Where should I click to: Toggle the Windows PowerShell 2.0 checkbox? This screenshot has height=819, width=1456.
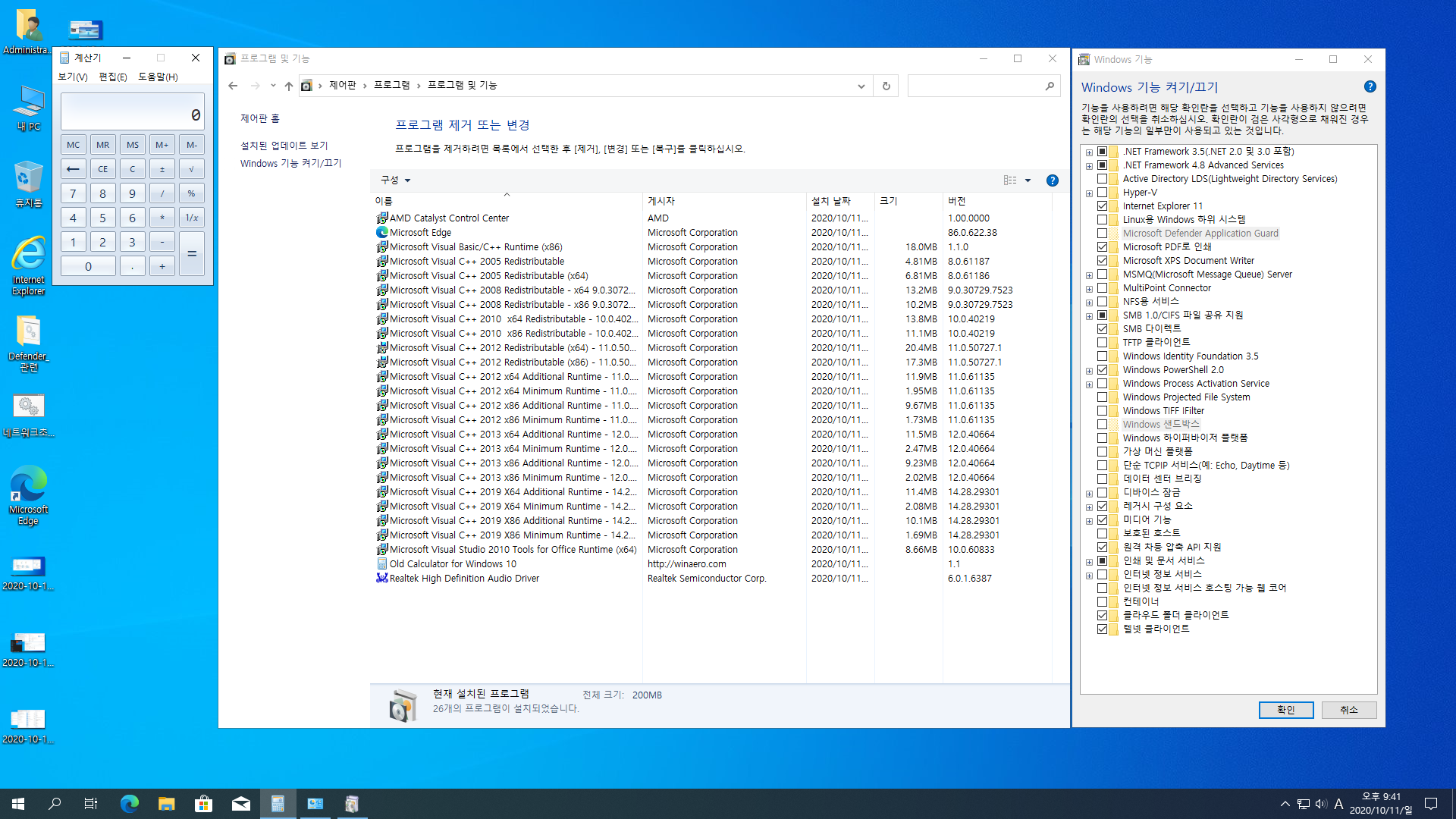(1102, 370)
